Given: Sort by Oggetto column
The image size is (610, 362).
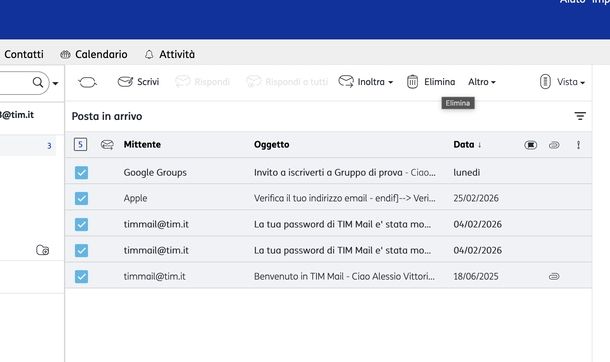Looking at the screenshot, I should click(272, 144).
